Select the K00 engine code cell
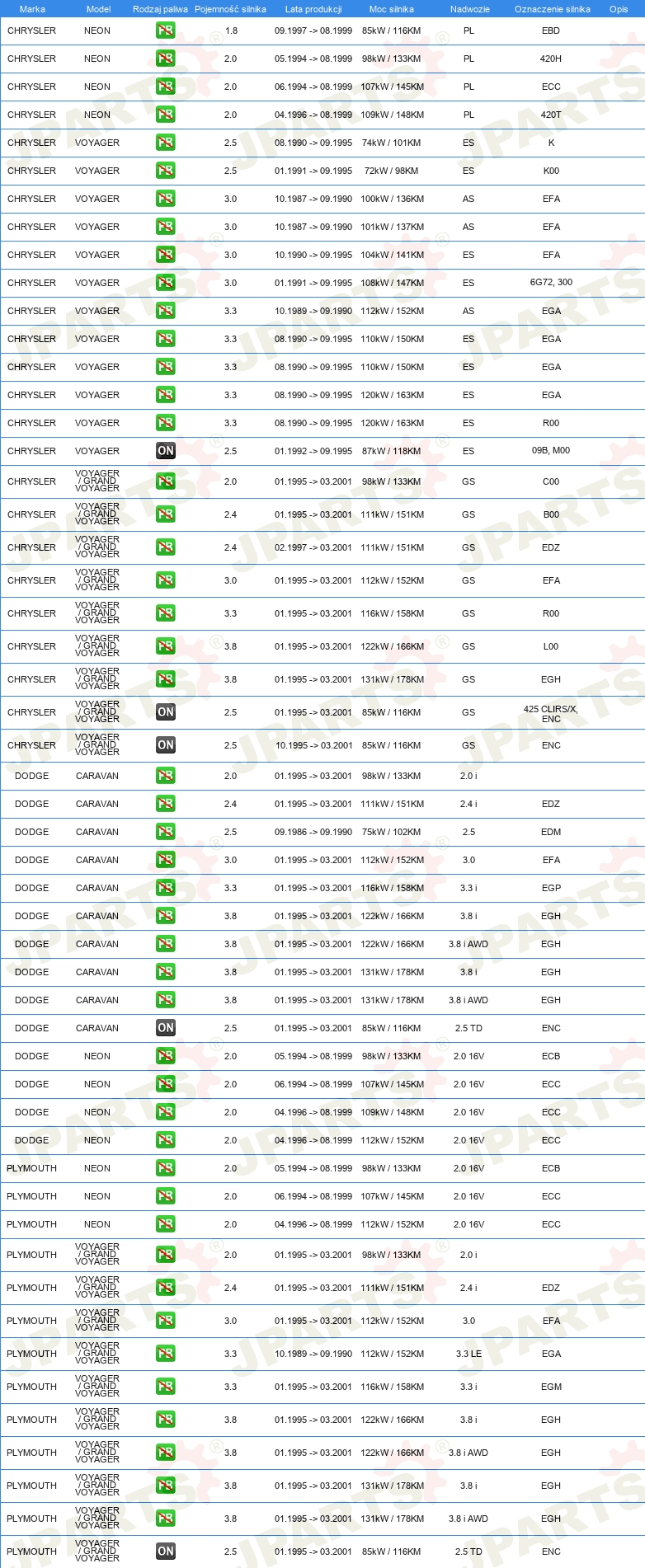645x1568 pixels. tap(551, 171)
